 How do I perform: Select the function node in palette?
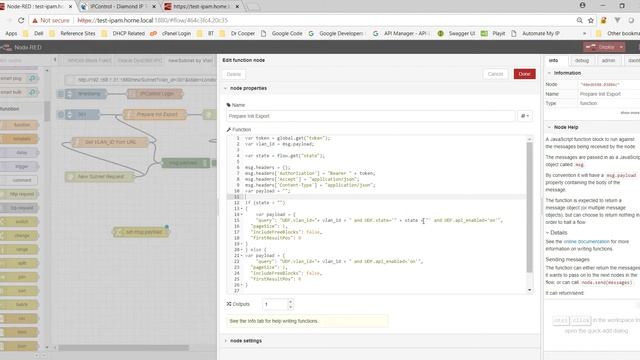coord(20,125)
